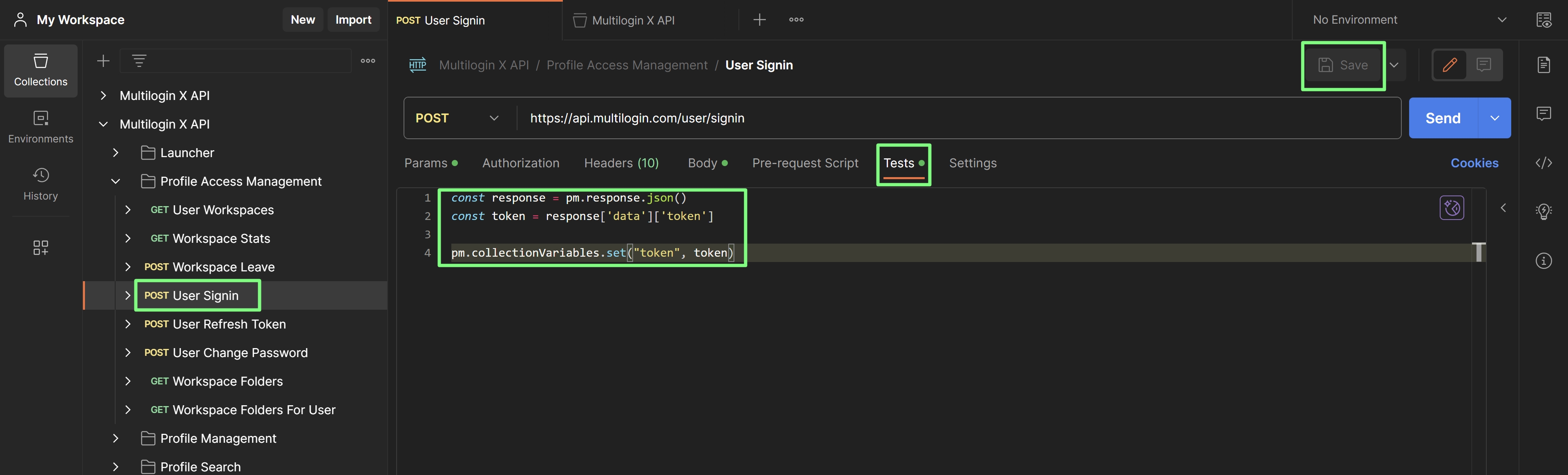Open the documentation icon in the right sidebar
The image size is (1568, 475).
[x=1543, y=64]
